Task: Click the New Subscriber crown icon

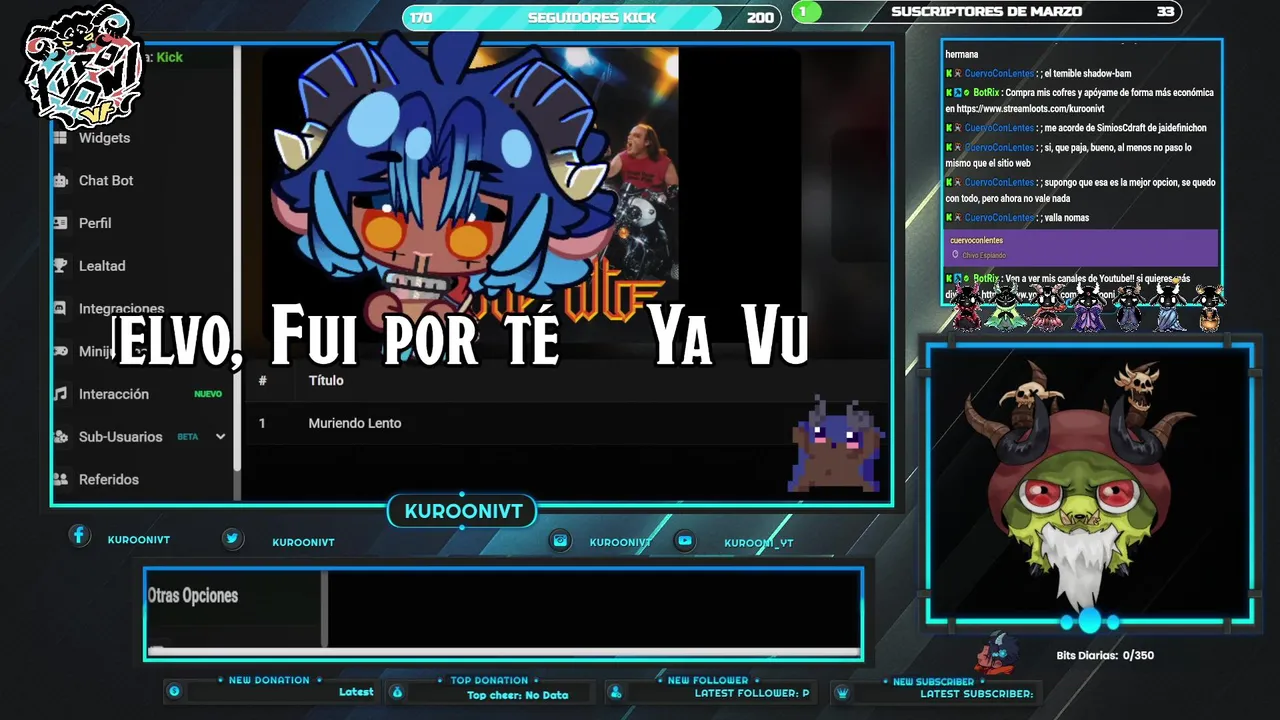Action: coord(842,692)
